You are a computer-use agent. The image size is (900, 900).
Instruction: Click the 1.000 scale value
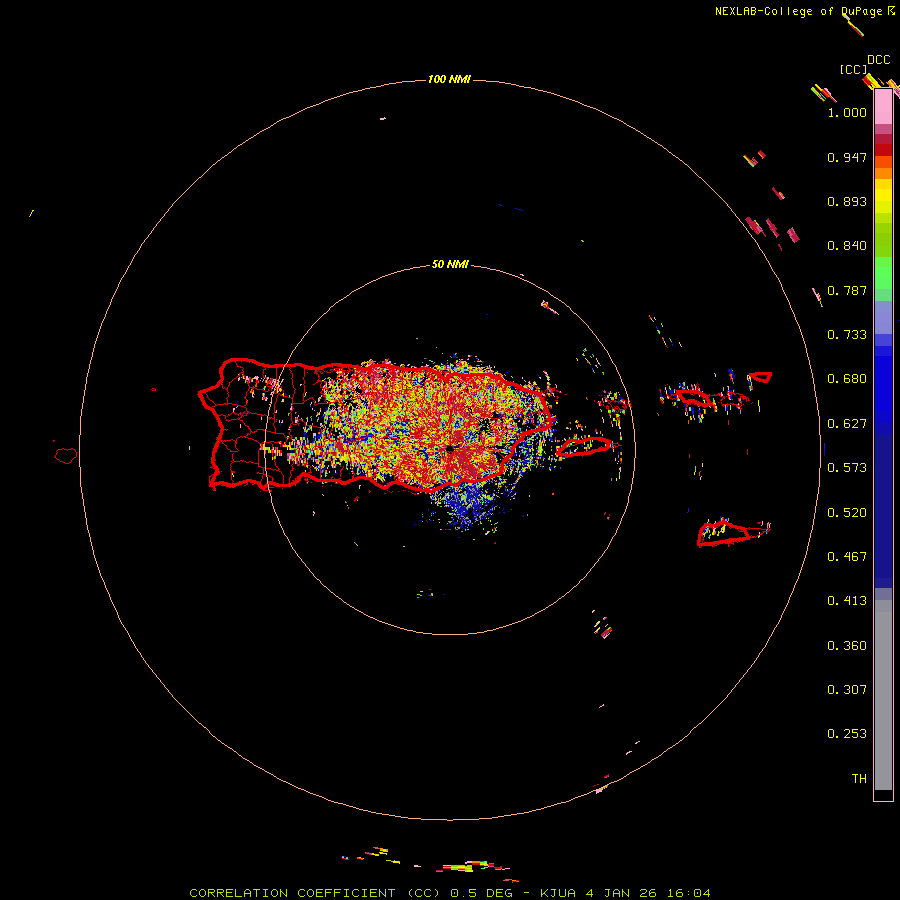click(x=847, y=112)
